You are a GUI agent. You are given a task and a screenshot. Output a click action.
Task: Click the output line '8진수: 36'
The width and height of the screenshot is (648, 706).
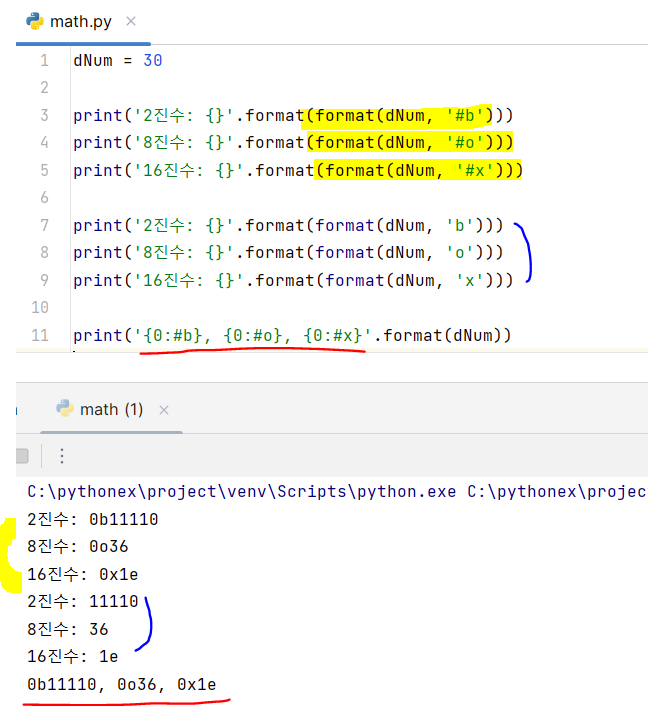(x=68, y=629)
